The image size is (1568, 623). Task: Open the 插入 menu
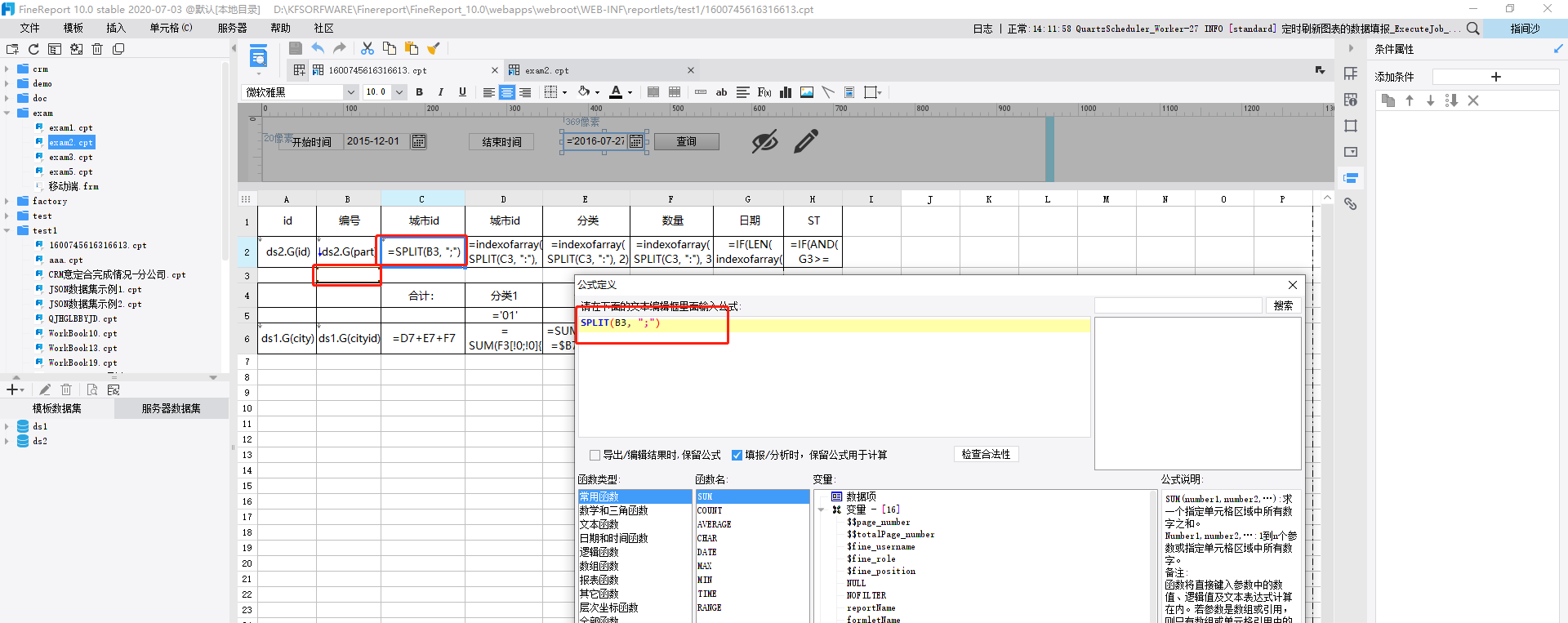pyautogui.click(x=116, y=28)
